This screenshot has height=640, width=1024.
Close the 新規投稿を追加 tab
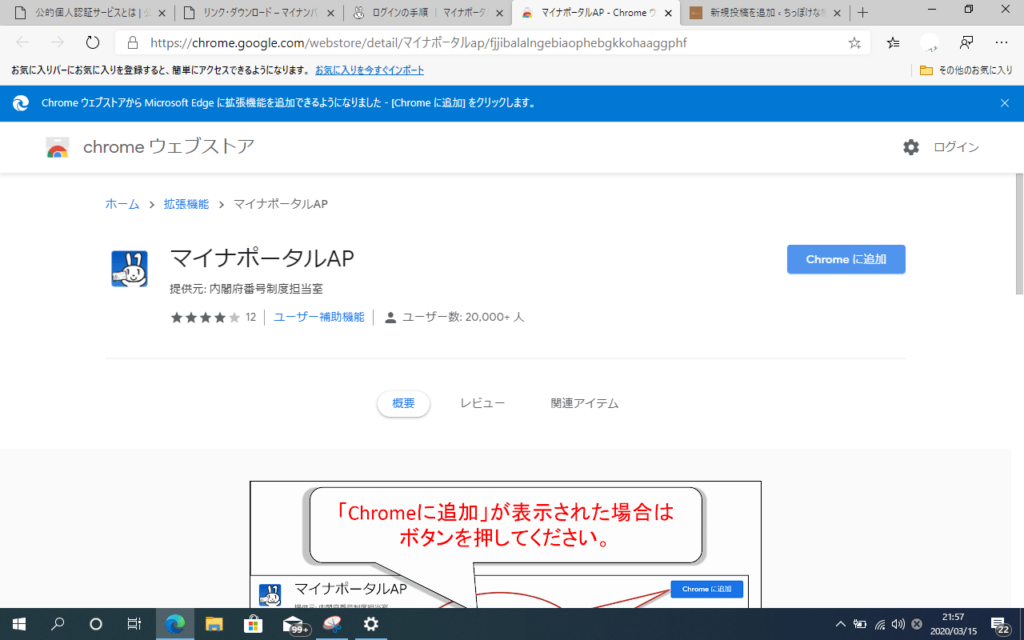pyautogui.click(x=837, y=13)
